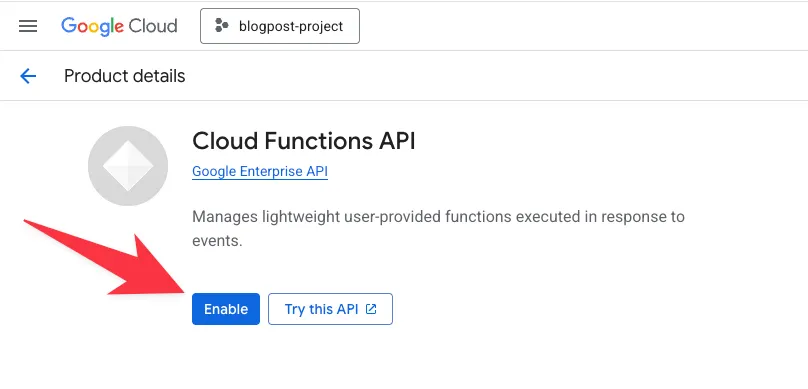Go back with the blue arrow
This screenshot has height=389, width=808.
[x=28, y=76]
